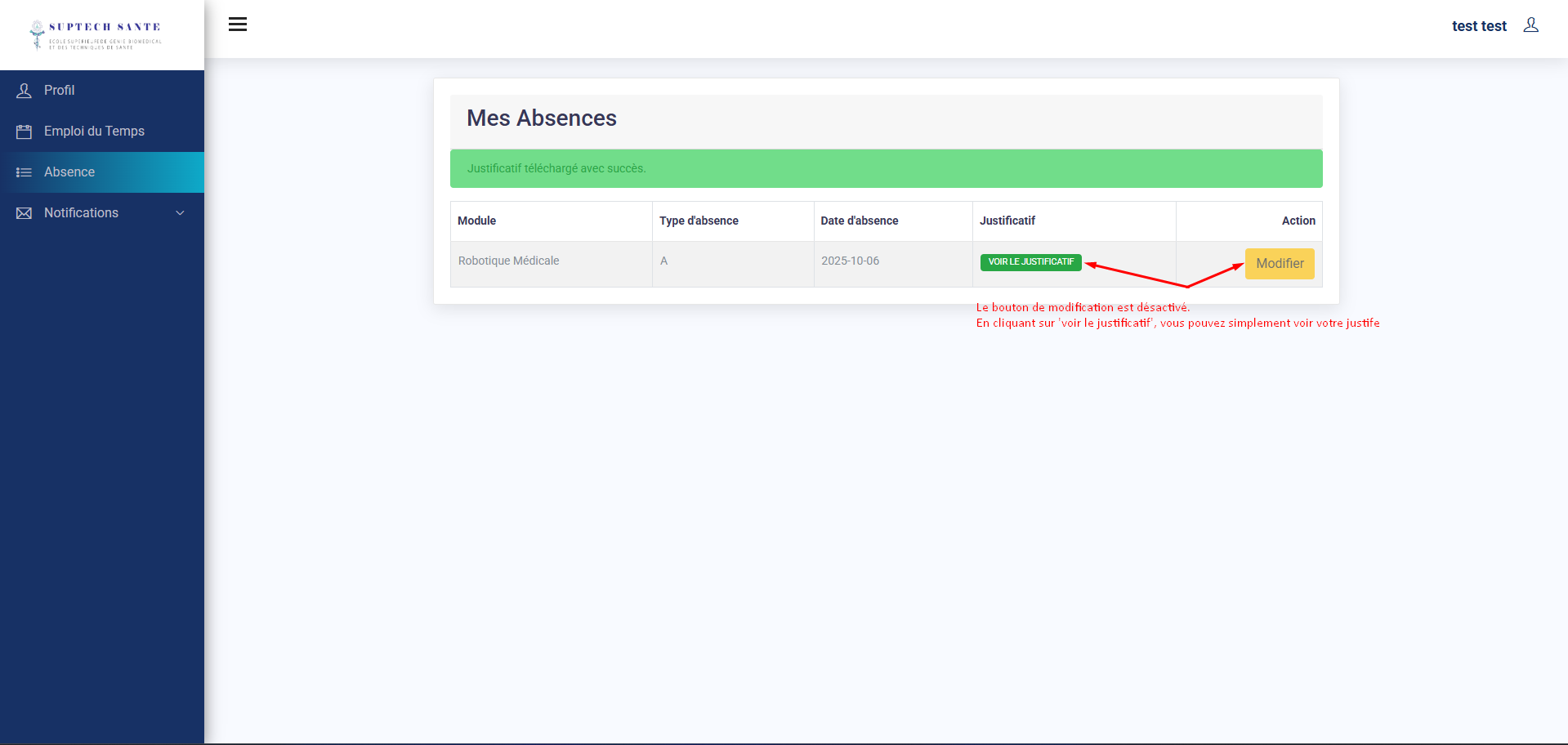Click the calendar icon beside Emploi du Temps
The width and height of the screenshot is (1568, 745).
click(25, 132)
